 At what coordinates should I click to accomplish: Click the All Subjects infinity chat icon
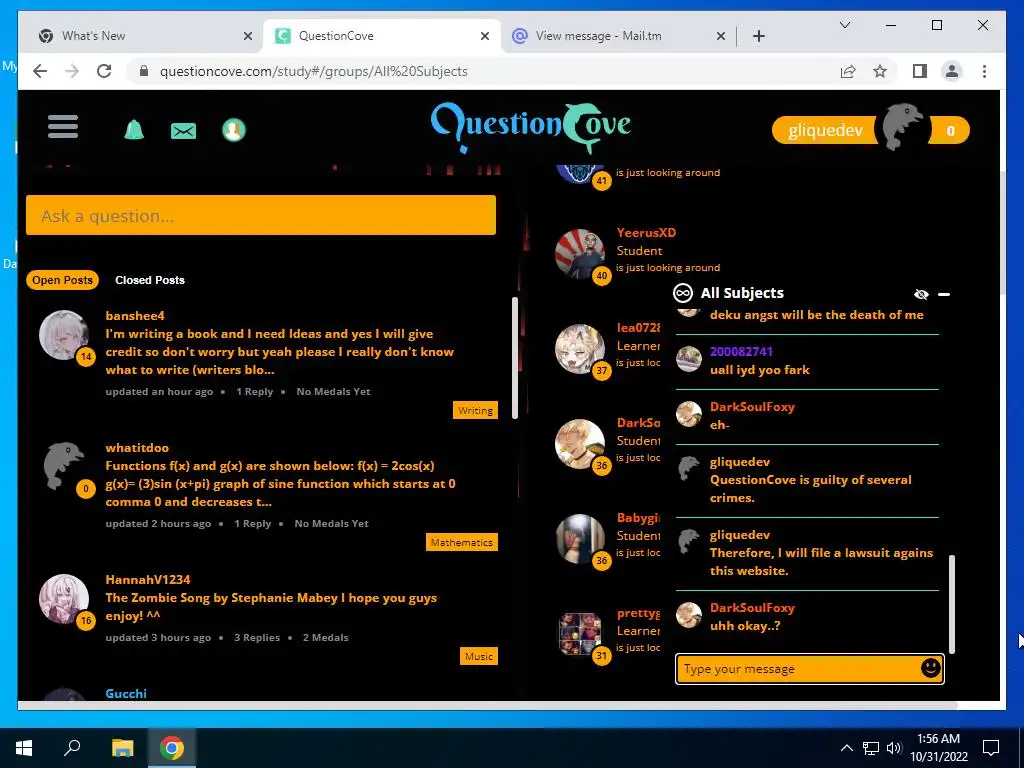[x=682, y=293]
